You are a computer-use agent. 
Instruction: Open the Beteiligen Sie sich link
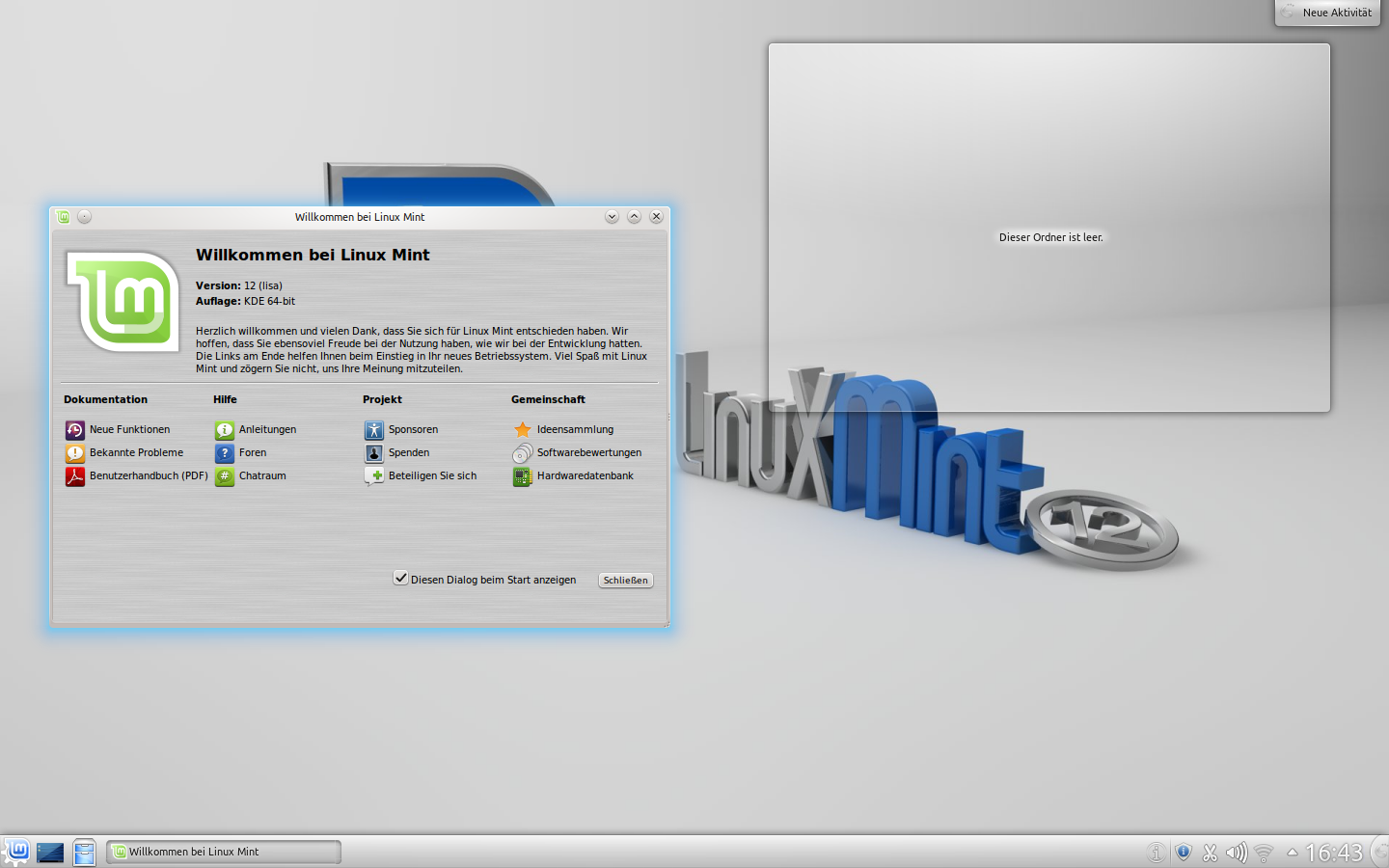[x=432, y=476]
